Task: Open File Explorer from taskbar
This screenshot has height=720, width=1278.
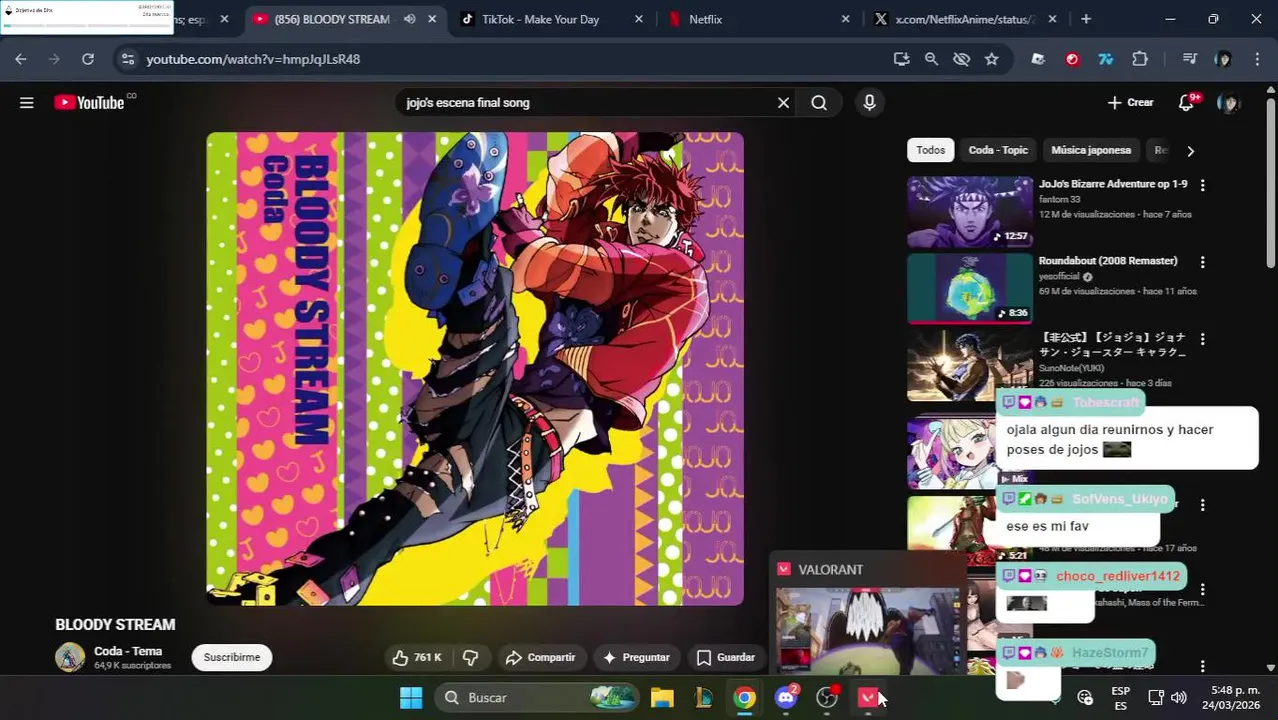Action: (x=662, y=697)
